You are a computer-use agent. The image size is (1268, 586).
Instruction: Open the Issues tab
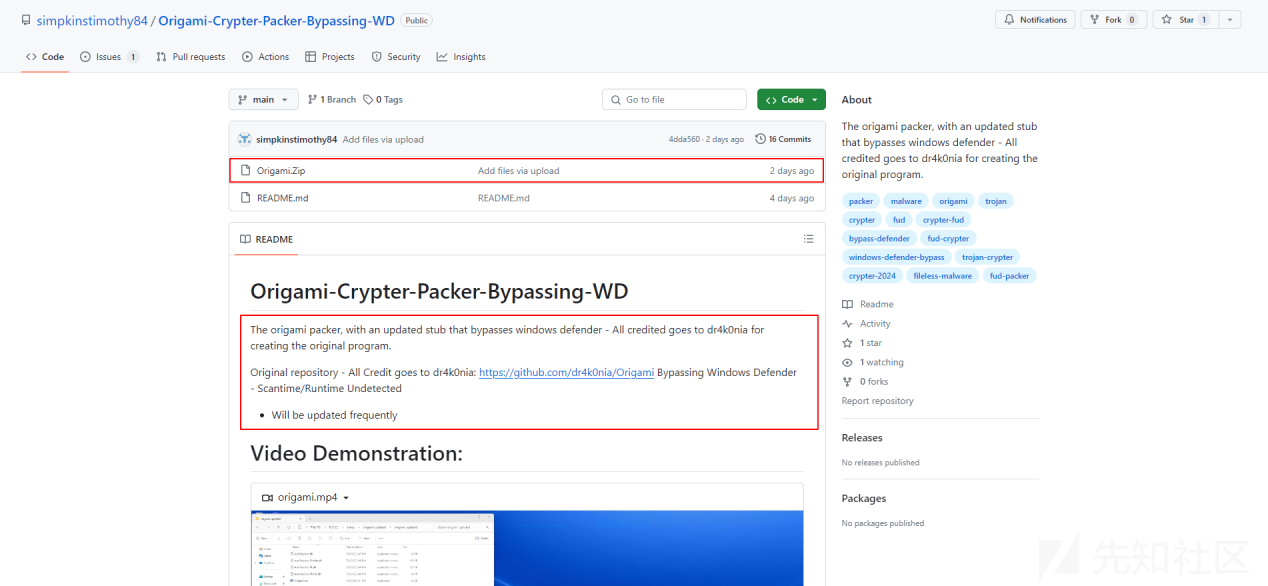click(x=109, y=57)
